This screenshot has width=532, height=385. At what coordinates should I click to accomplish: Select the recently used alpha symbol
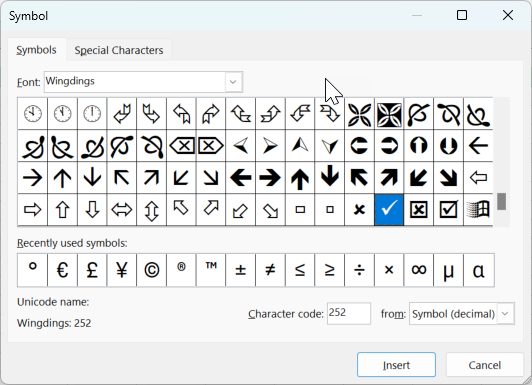478,270
